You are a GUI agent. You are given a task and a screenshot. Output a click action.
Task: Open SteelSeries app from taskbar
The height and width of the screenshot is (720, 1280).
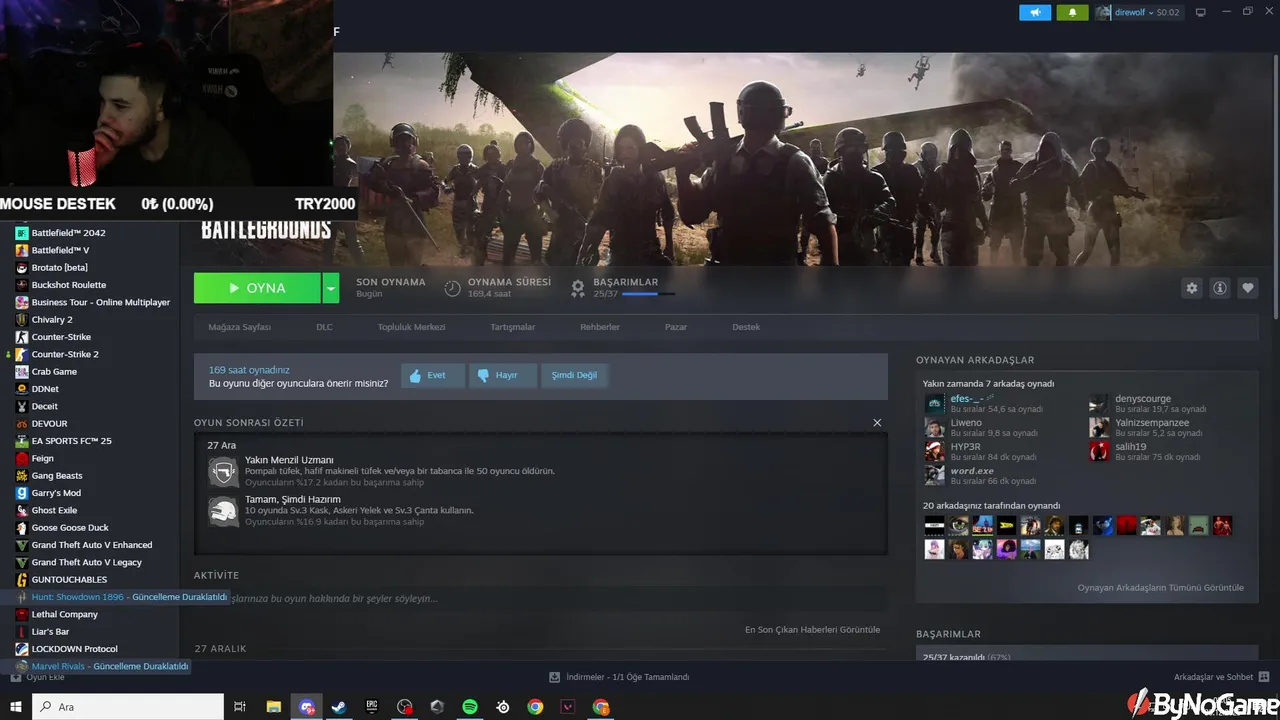pos(503,707)
